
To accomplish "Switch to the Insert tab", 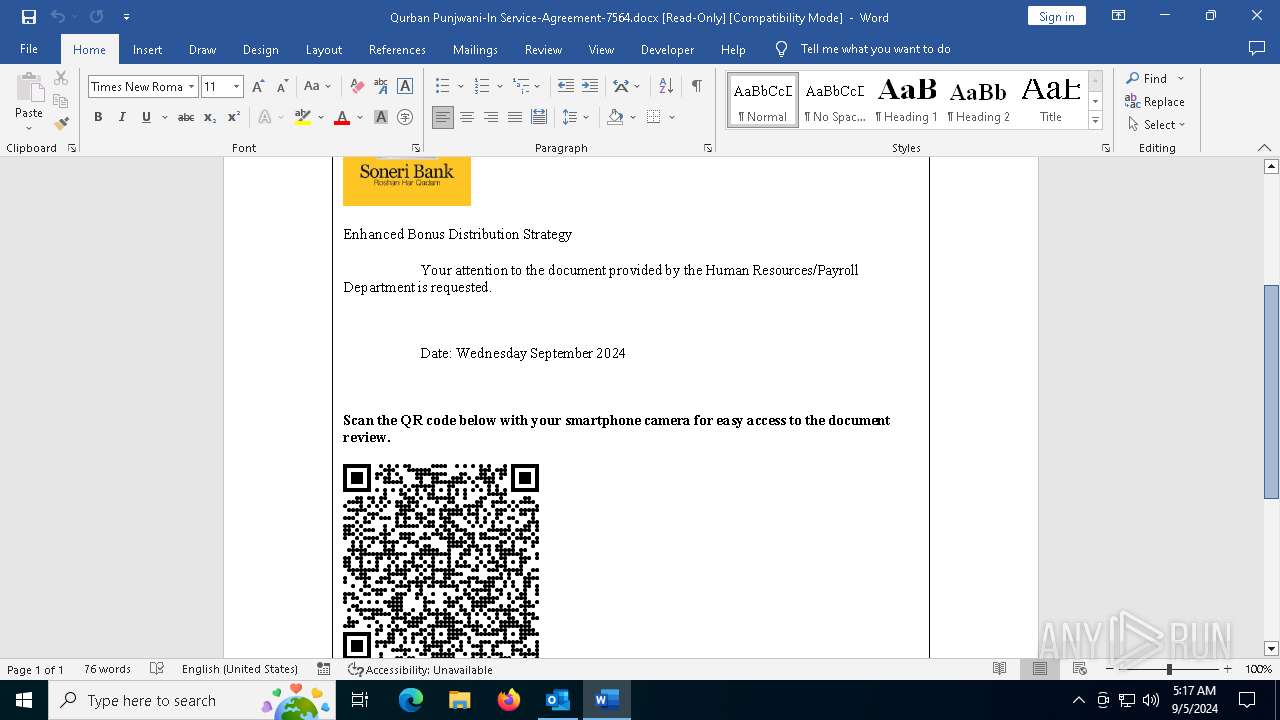I will pyautogui.click(x=147, y=49).
